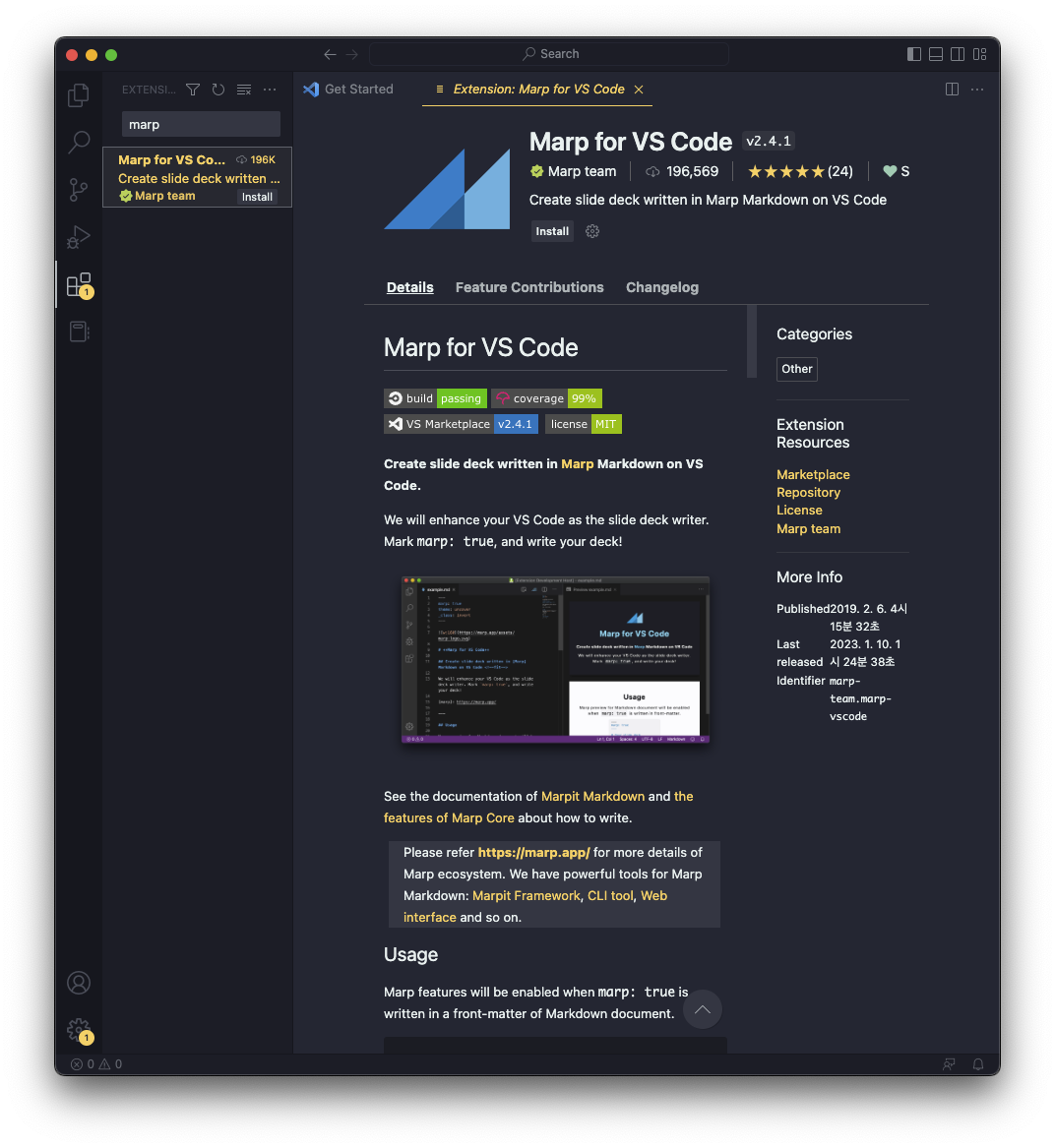Click the v2.4.1 version label
Screen dimensions: 1055x1148
click(x=769, y=141)
